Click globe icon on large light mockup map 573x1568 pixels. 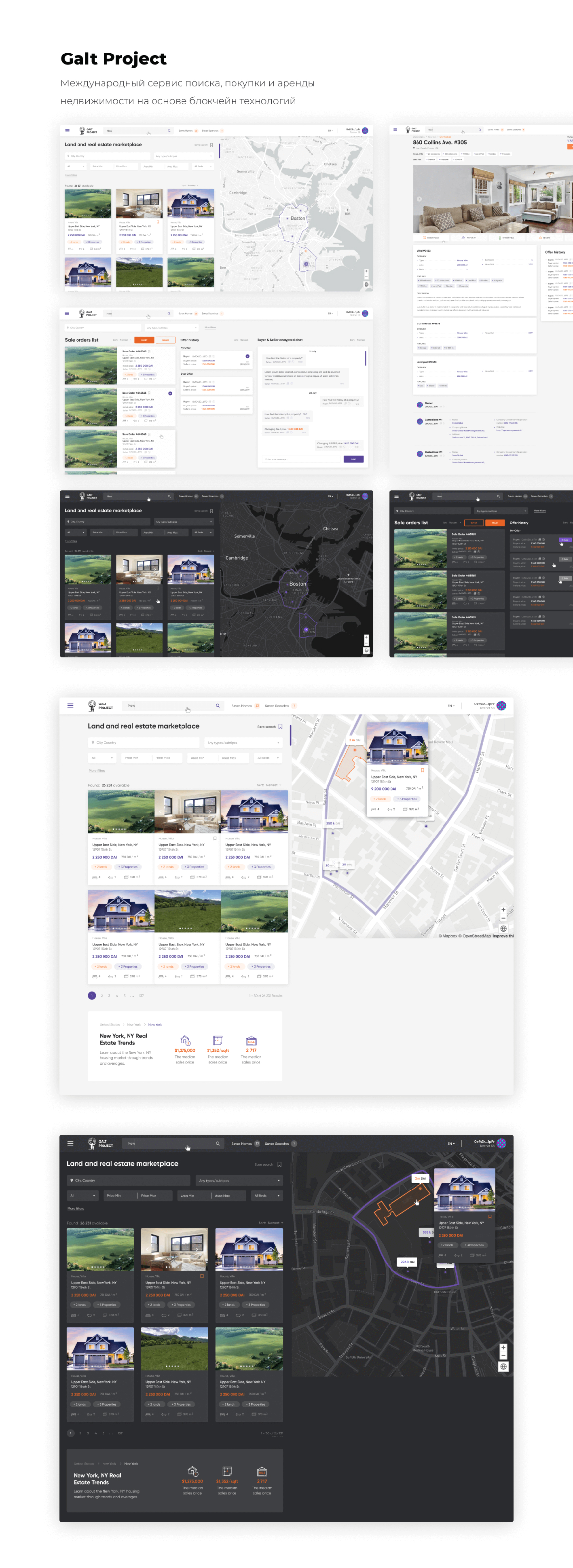pyautogui.click(x=503, y=929)
